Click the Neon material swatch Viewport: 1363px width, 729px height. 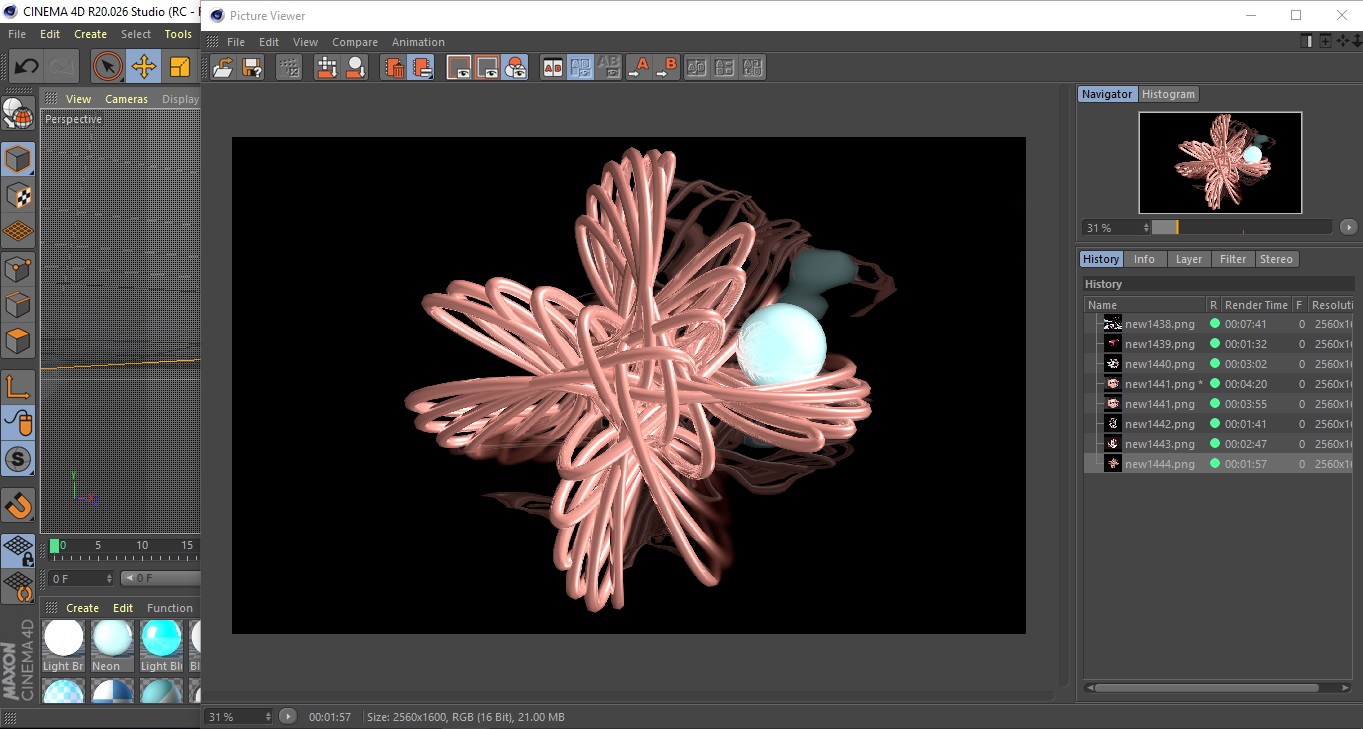(x=112, y=639)
